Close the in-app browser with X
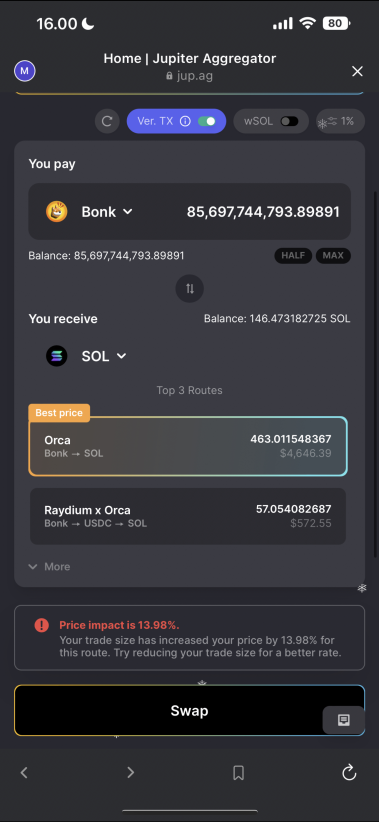 pos(358,71)
